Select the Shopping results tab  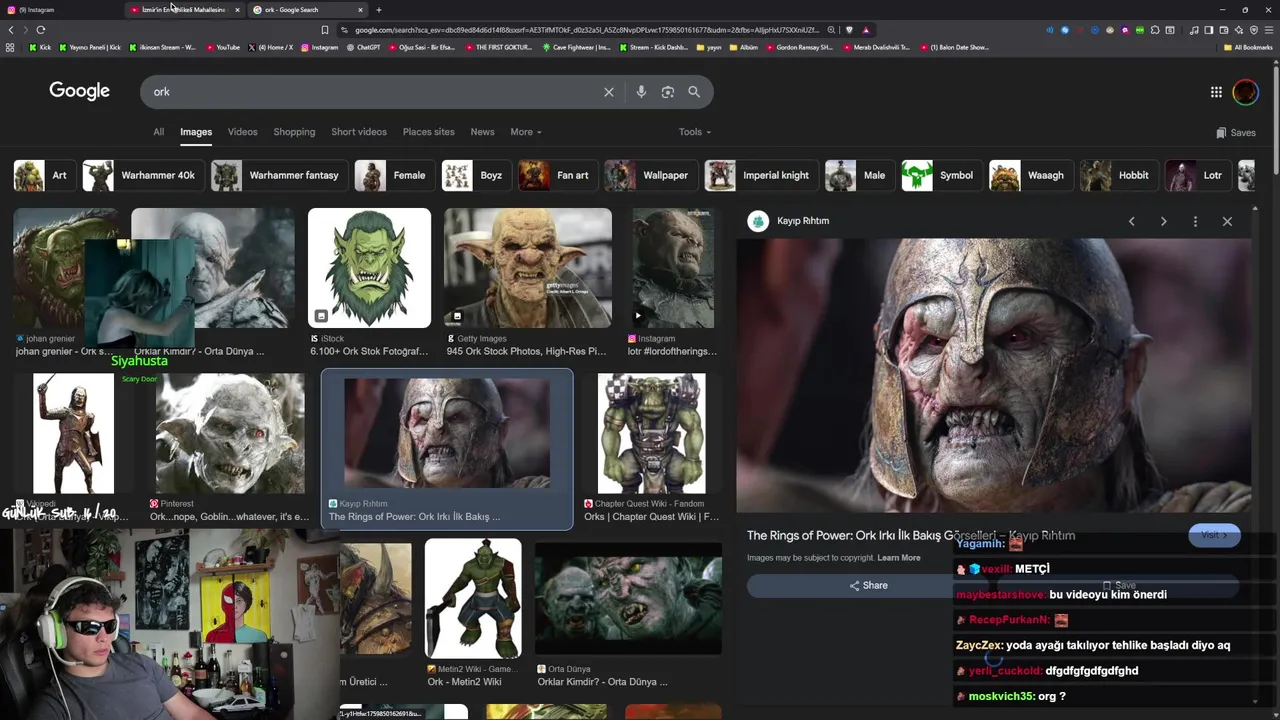pyautogui.click(x=294, y=132)
